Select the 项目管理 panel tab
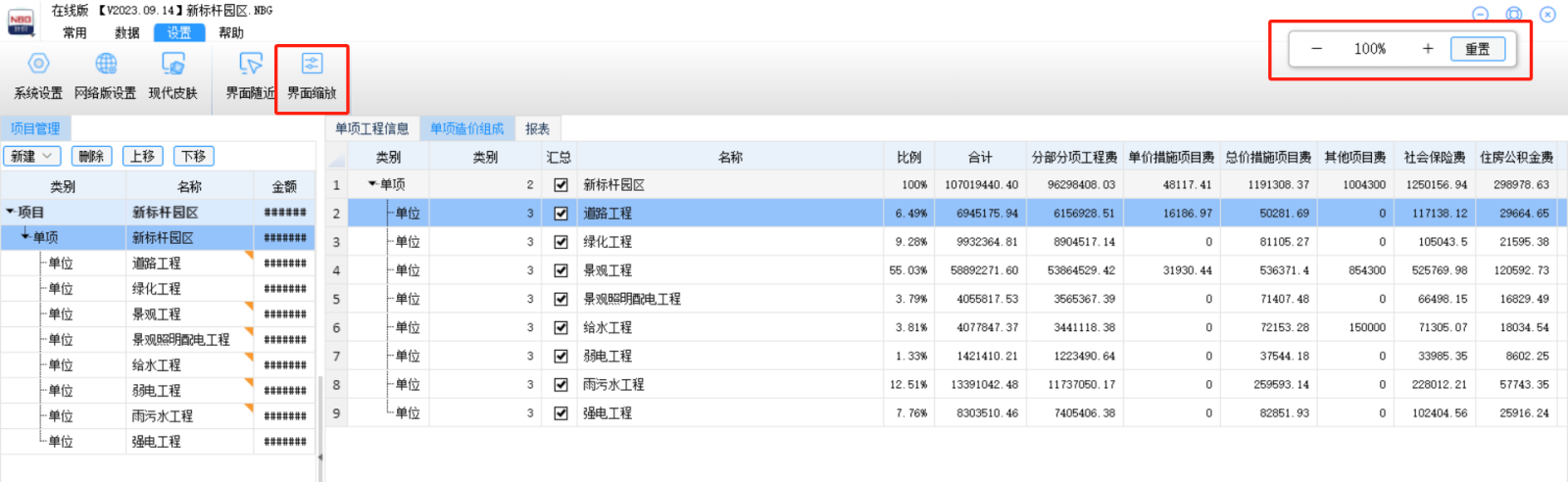1568x482 pixels. [x=35, y=128]
